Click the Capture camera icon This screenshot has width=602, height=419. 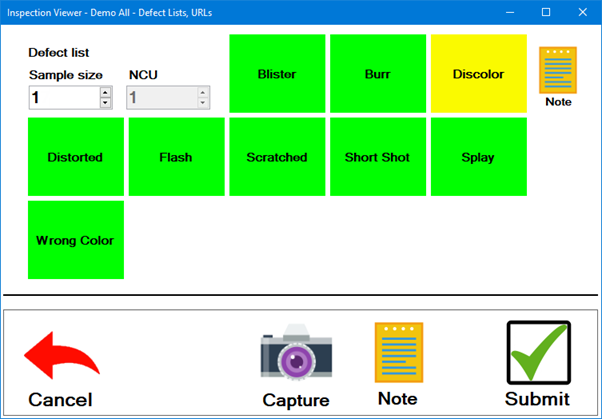(296, 354)
